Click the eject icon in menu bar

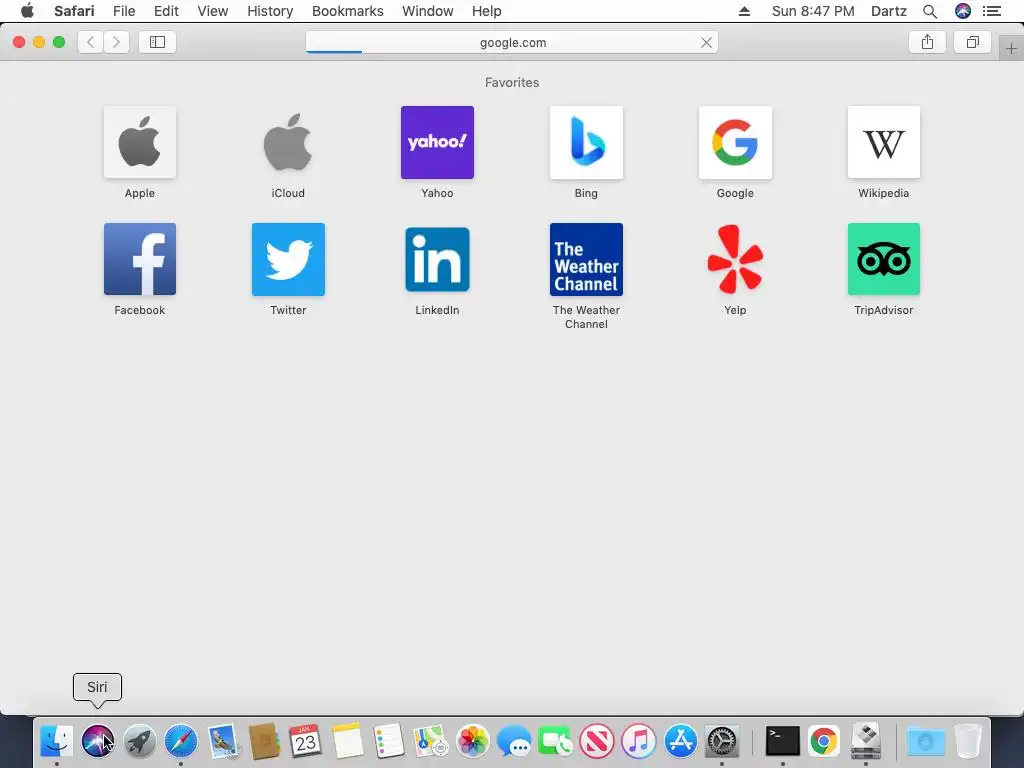point(744,11)
